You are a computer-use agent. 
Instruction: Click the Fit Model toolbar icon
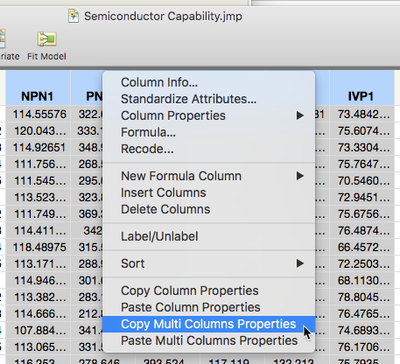[x=47, y=39]
